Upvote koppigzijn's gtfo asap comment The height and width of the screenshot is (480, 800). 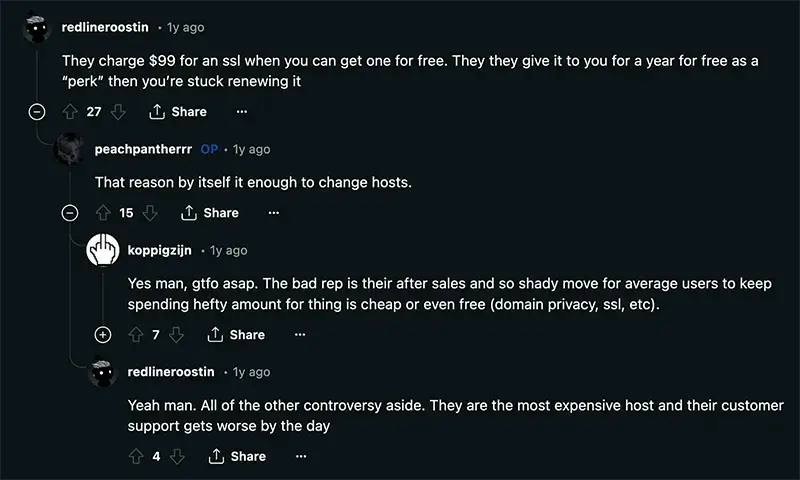pyautogui.click(x=136, y=335)
